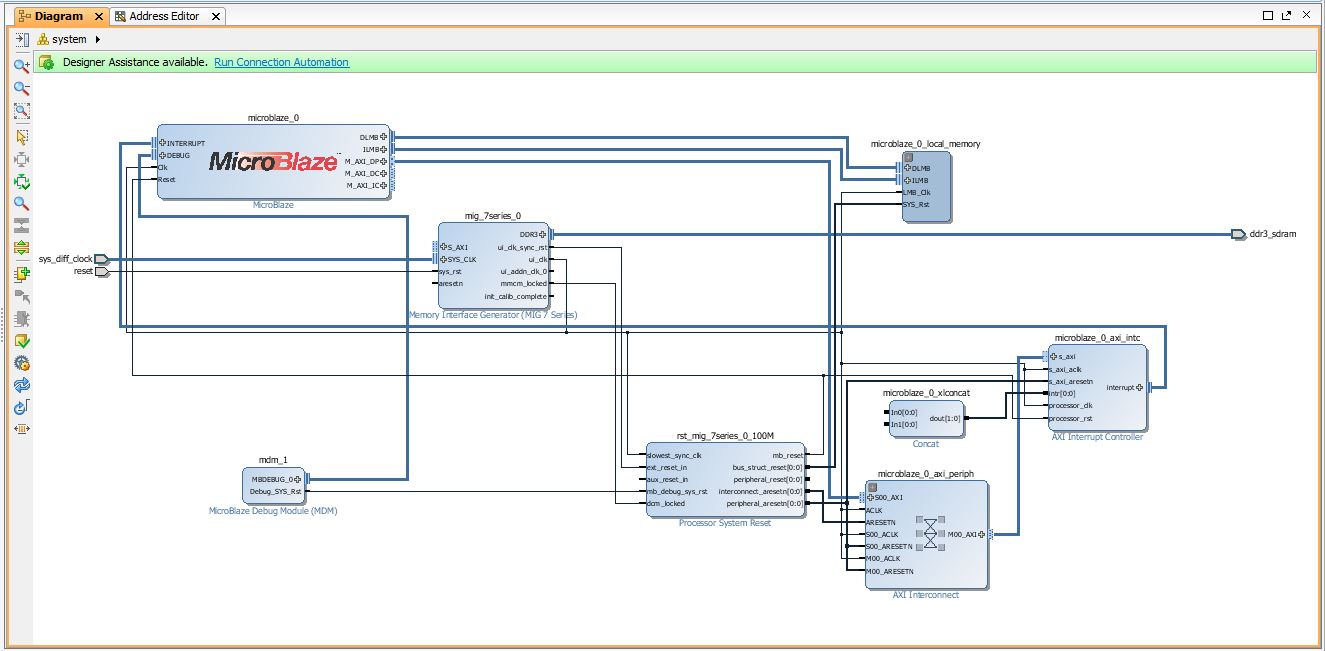1325x651 pixels.
Task: Click the green Designer Assistance icon
Action: tap(46, 62)
